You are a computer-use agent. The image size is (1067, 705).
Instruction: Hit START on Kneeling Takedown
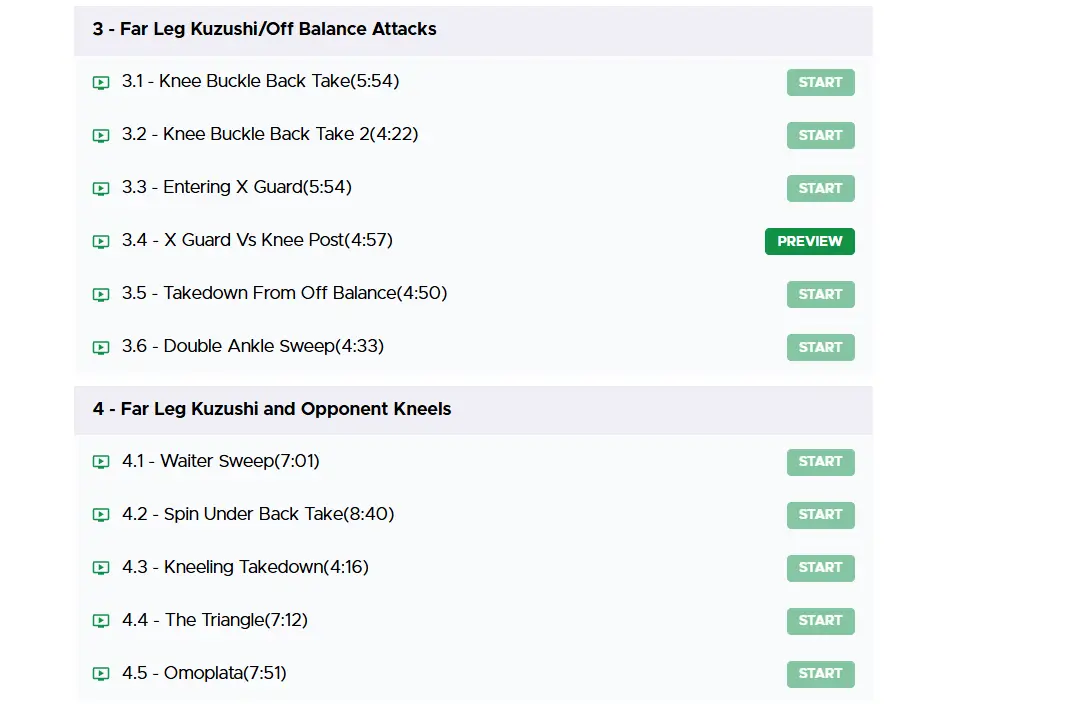(820, 567)
